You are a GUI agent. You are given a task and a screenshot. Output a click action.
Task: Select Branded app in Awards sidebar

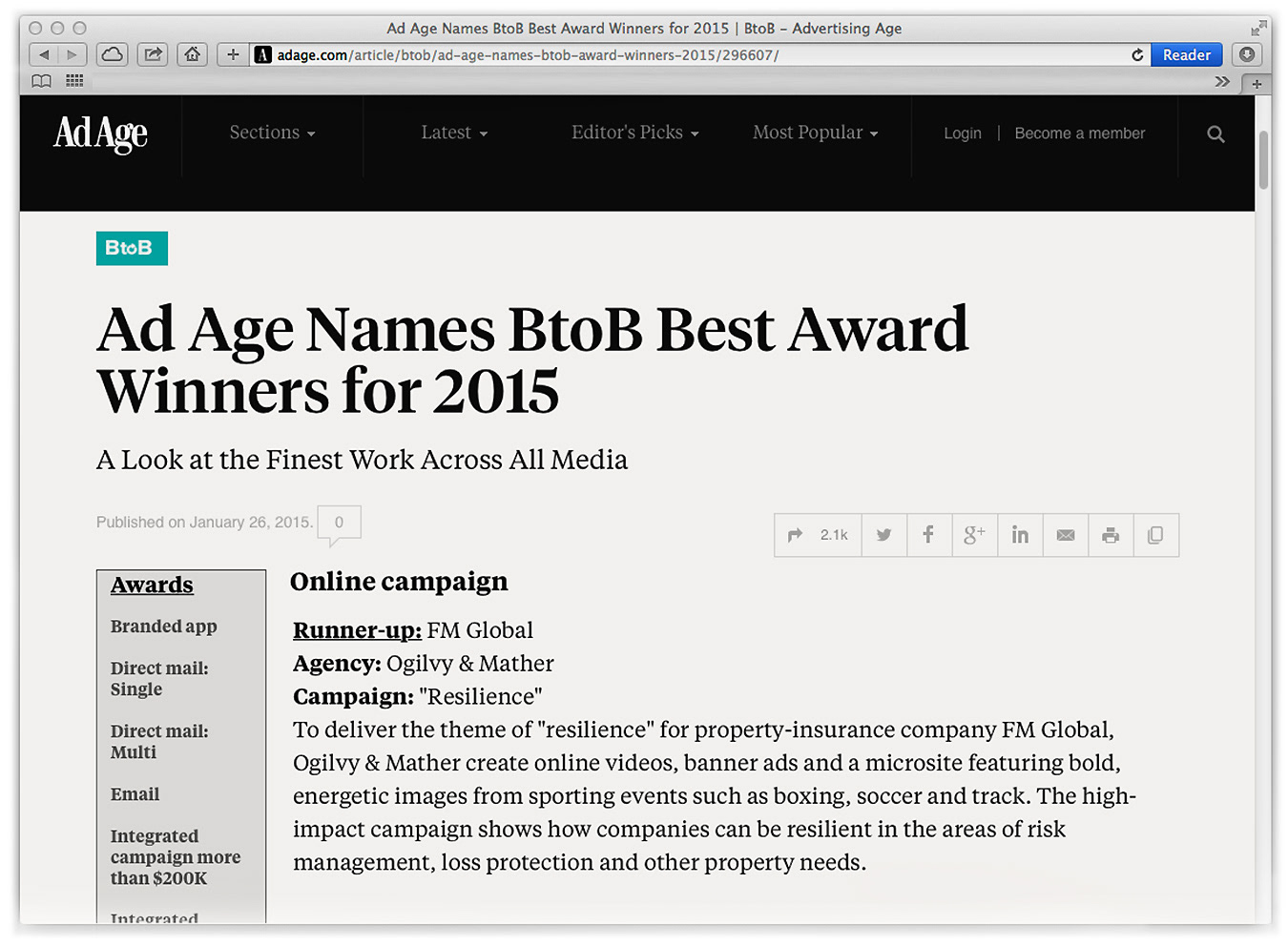tap(164, 627)
